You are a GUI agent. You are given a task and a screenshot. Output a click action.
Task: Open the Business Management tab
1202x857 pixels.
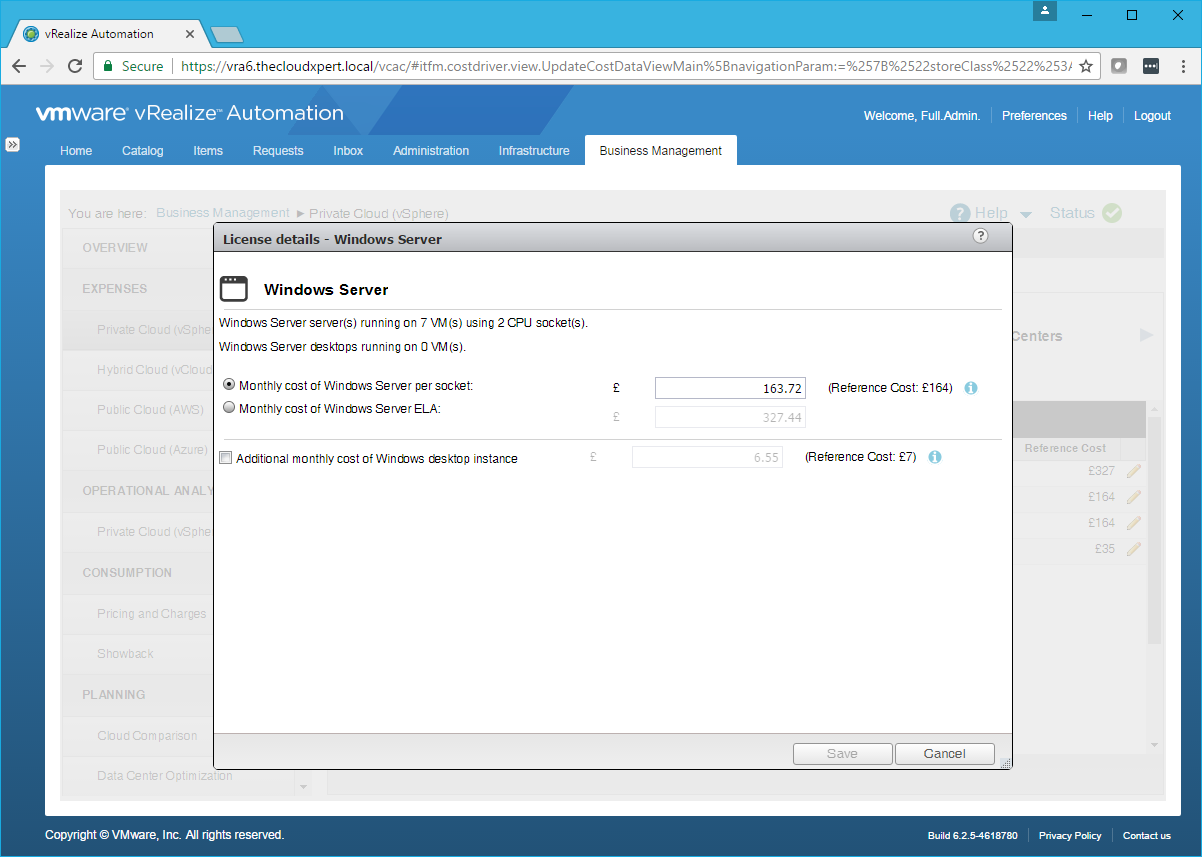[660, 151]
